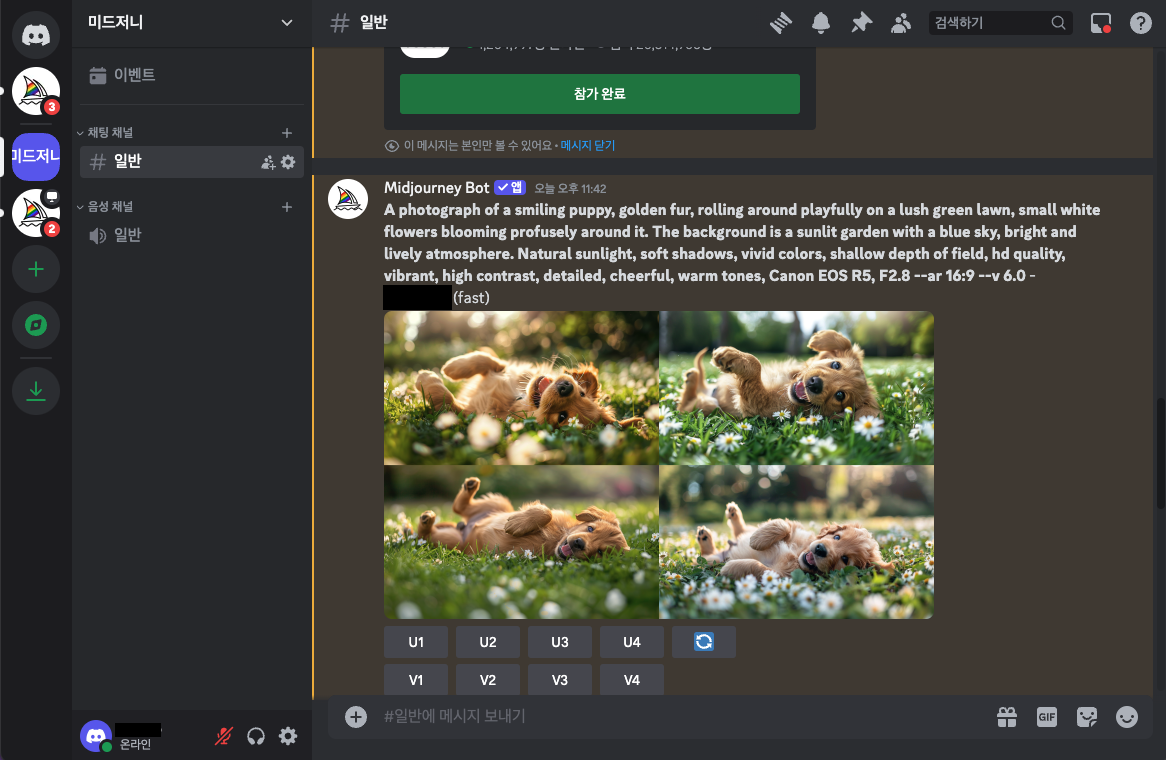Click the 온라인 status text

coord(135,744)
